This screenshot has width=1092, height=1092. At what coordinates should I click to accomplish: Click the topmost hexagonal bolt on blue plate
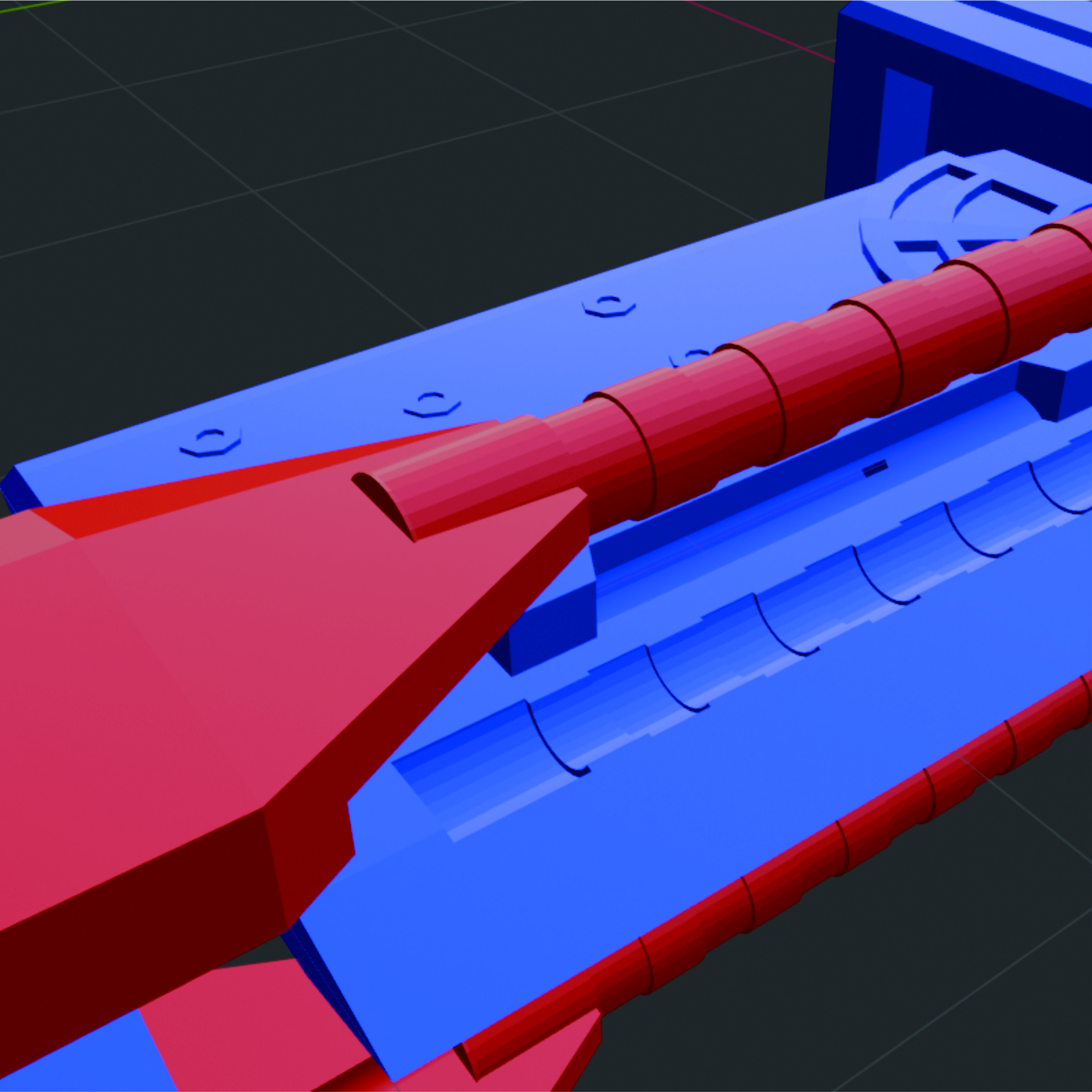tap(609, 306)
